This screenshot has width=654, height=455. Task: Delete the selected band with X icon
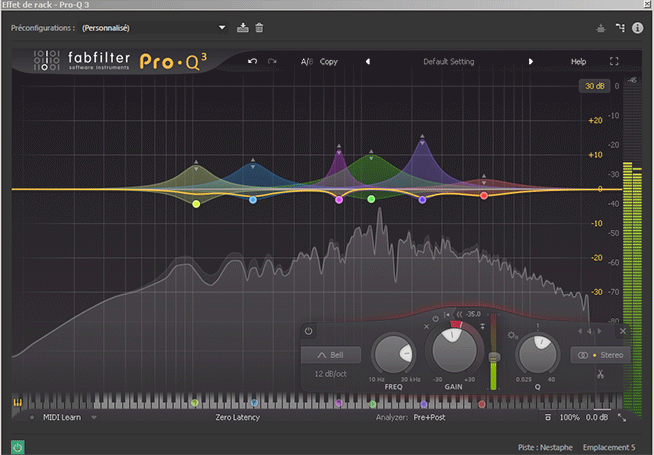point(426,327)
